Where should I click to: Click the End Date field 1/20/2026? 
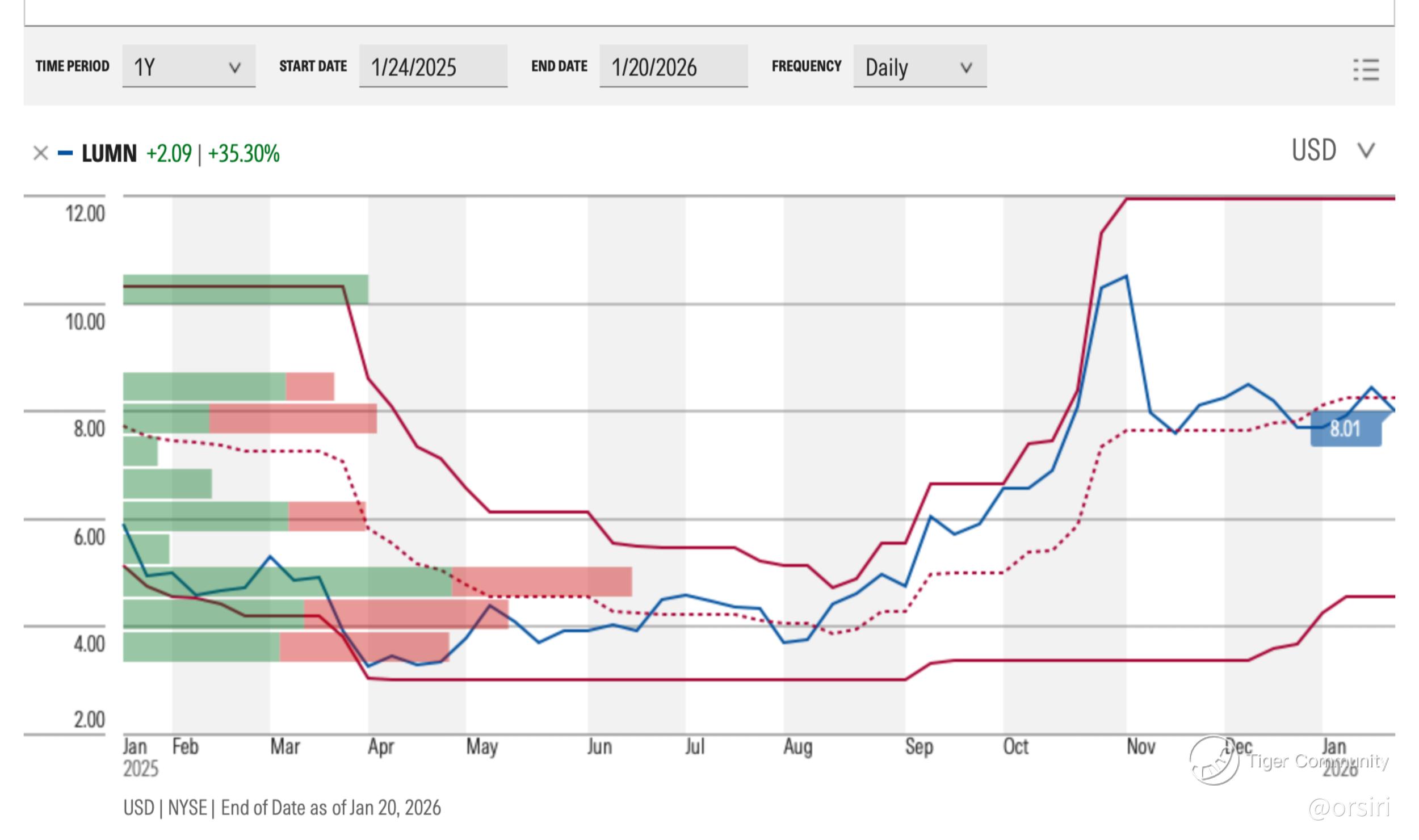click(673, 67)
